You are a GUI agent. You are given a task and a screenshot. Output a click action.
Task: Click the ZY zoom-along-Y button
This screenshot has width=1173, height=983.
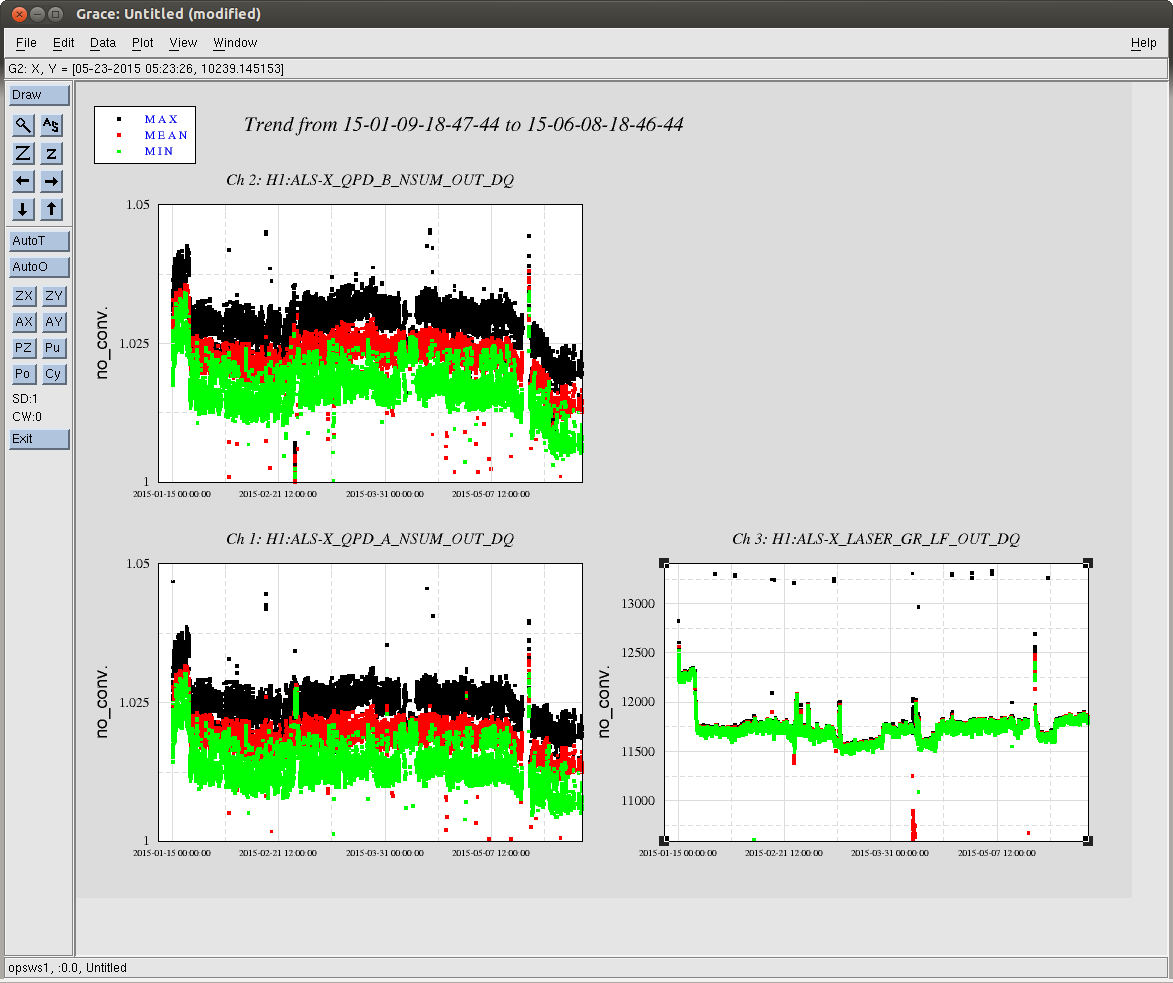(x=53, y=296)
